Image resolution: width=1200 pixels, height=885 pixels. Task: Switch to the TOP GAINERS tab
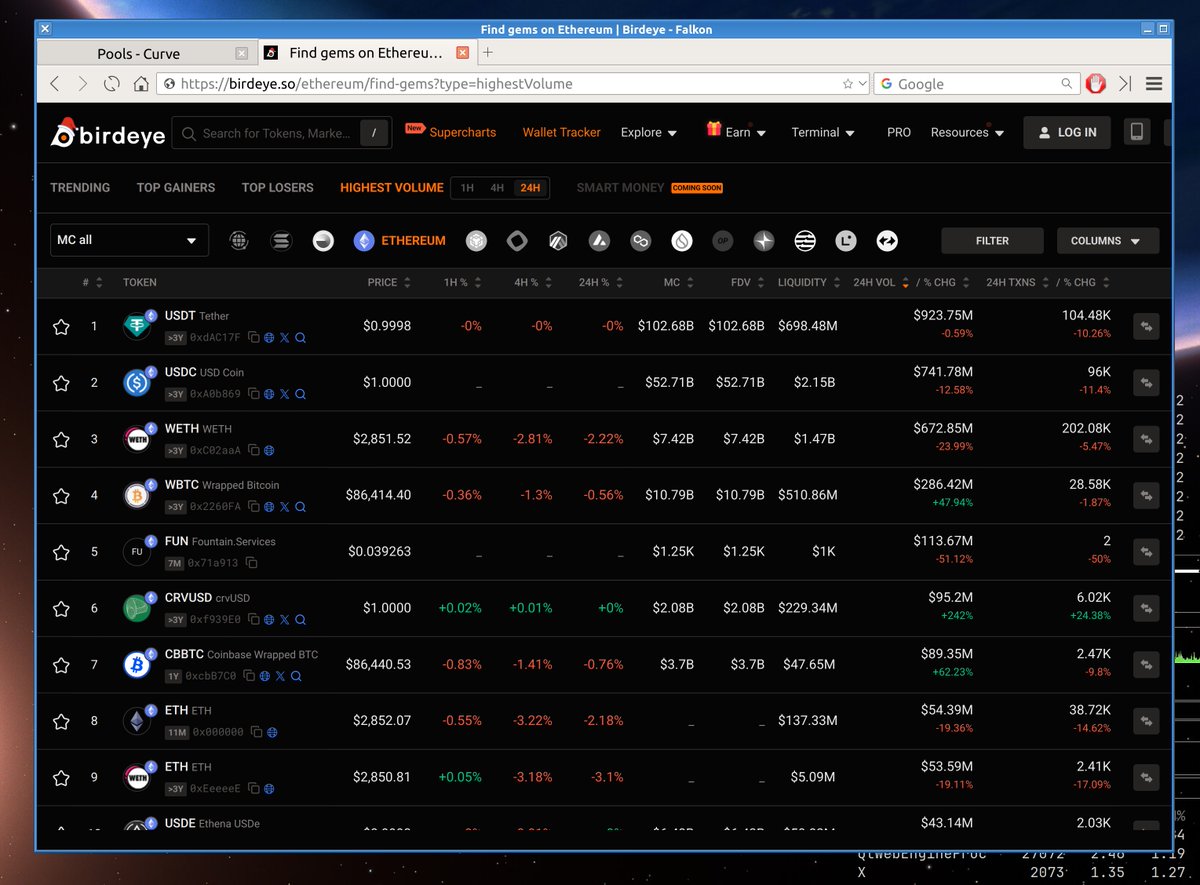(175, 187)
